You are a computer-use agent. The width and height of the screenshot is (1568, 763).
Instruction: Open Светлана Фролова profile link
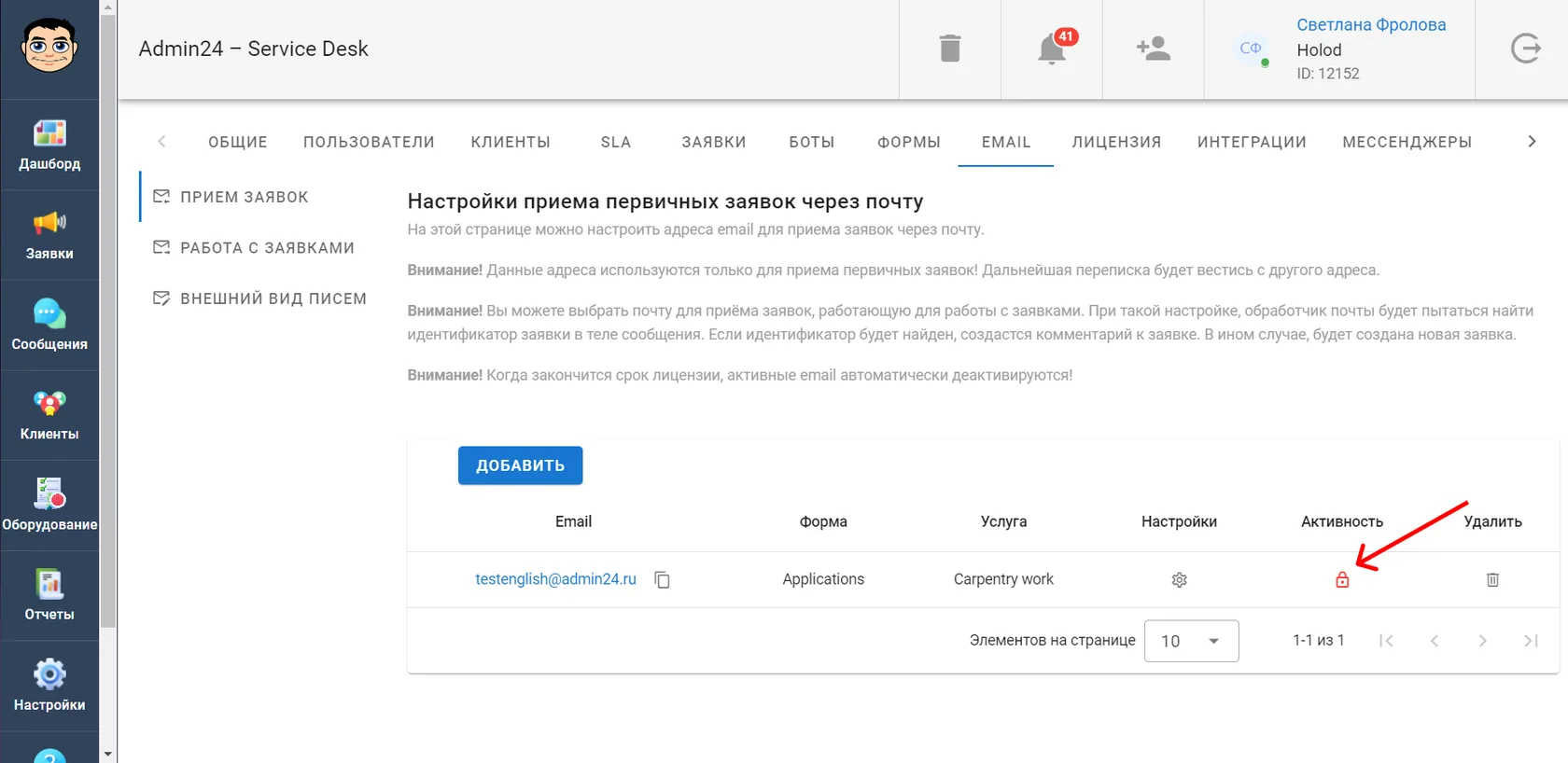[1371, 25]
